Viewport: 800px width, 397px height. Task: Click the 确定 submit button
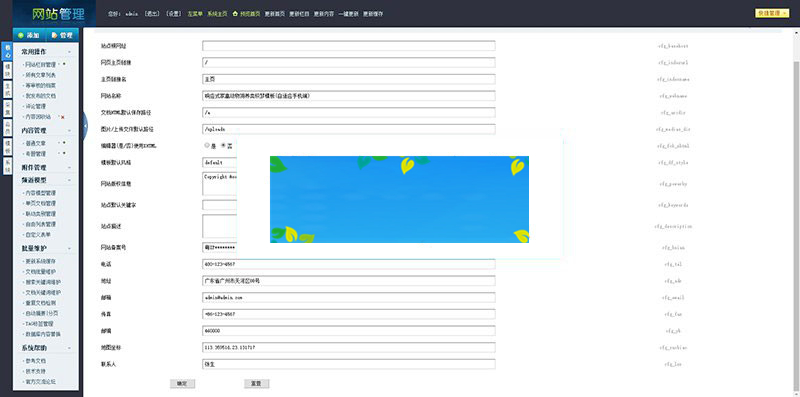[x=182, y=384]
